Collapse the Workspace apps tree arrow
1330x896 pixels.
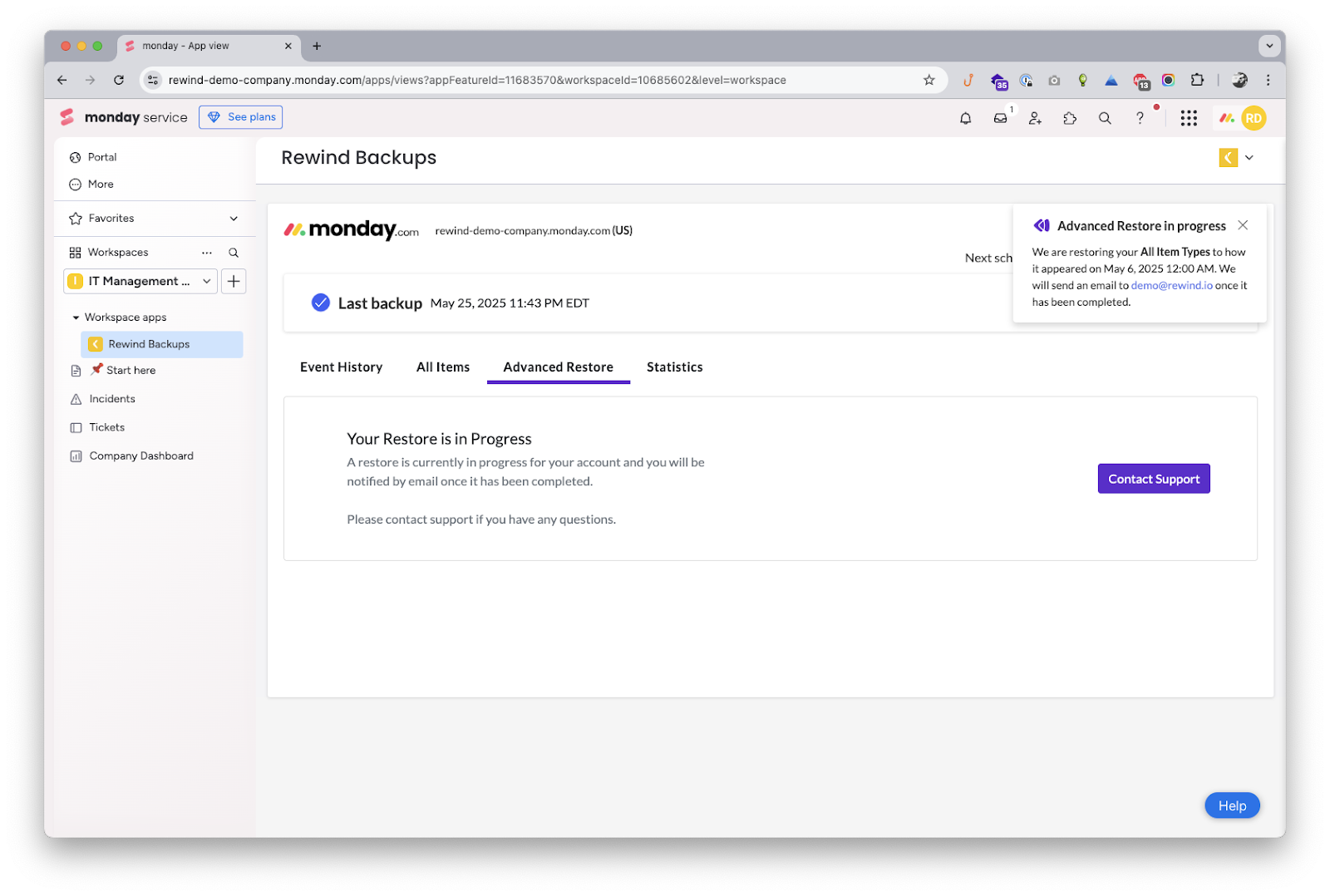point(76,318)
